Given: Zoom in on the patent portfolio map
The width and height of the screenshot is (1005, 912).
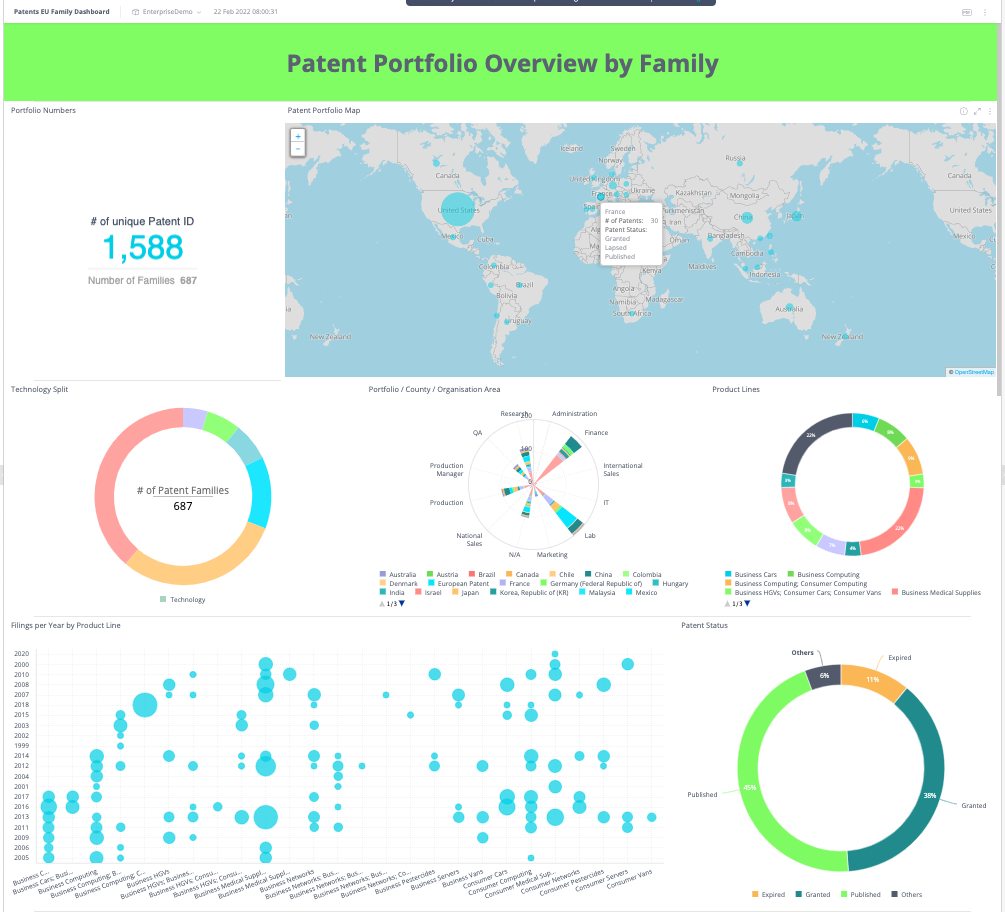Looking at the screenshot, I should (297, 137).
